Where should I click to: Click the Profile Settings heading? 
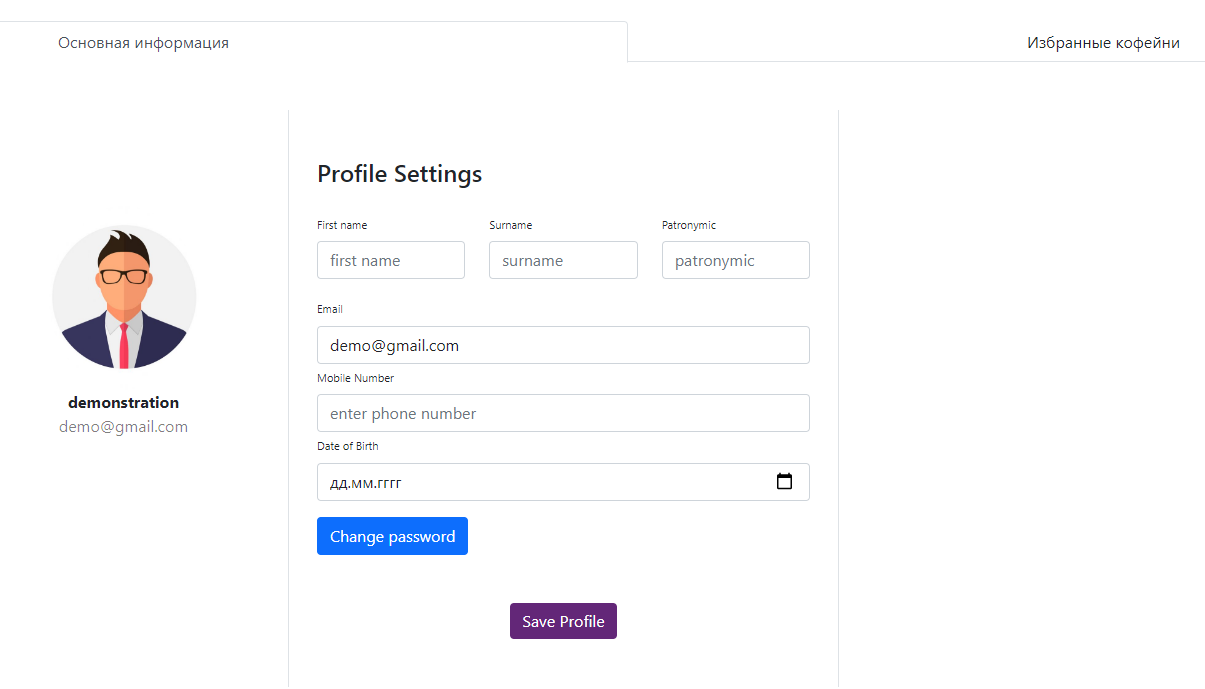click(x=400, y=174)
